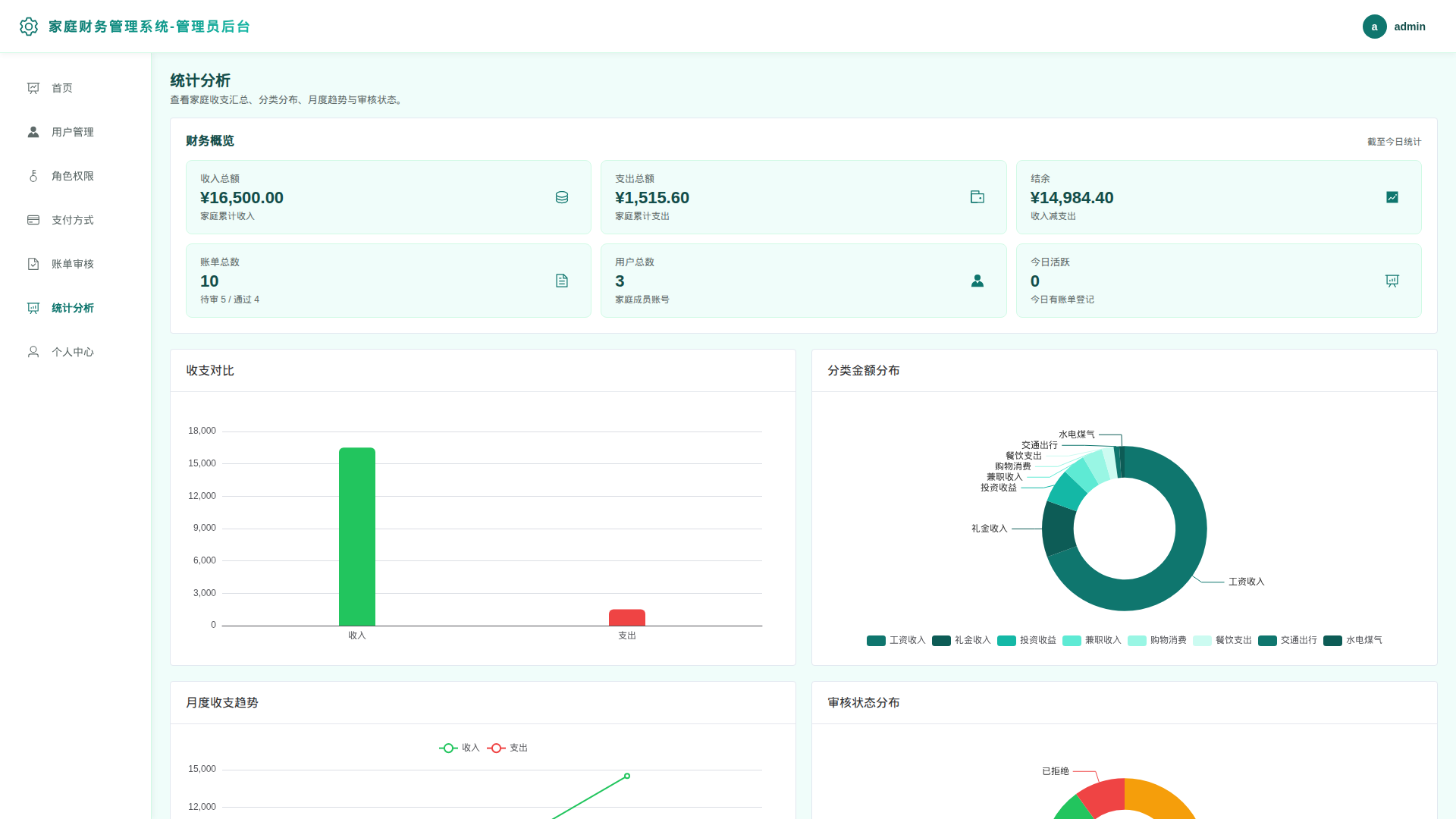Click the 已拒绝 label in status chart

point(1056,771)
